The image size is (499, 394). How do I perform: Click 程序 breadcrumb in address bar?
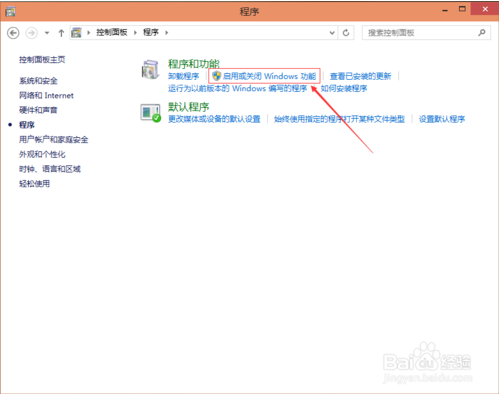coord(151,32)
